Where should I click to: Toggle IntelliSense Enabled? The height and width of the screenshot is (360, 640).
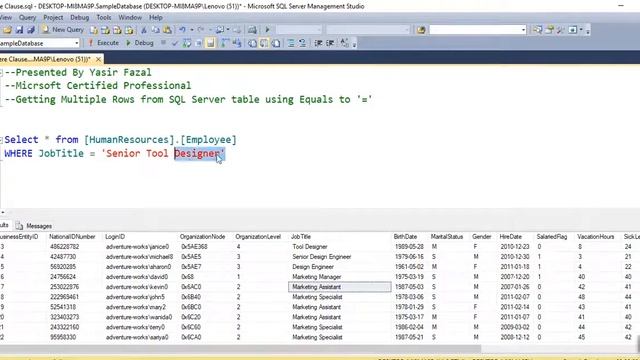(x=210, y=43)
